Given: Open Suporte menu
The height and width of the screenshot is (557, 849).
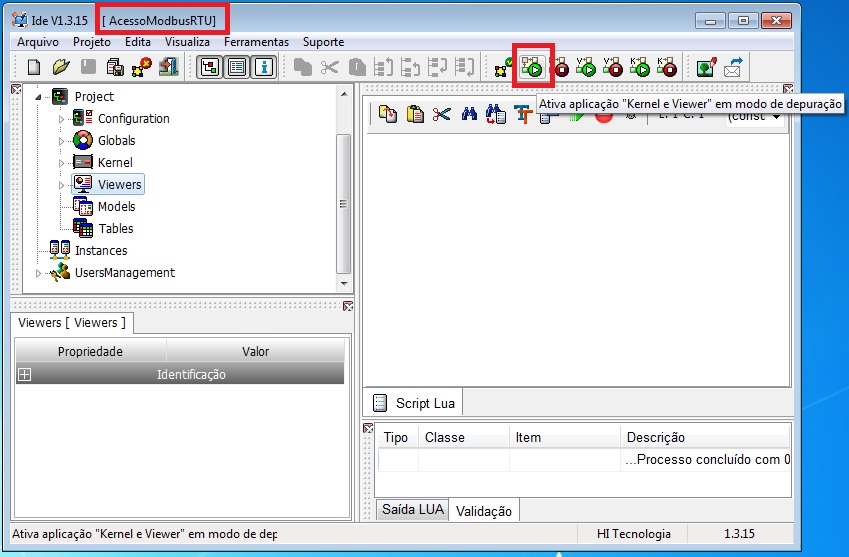Looking at the screenshot, I should [323, 42].
